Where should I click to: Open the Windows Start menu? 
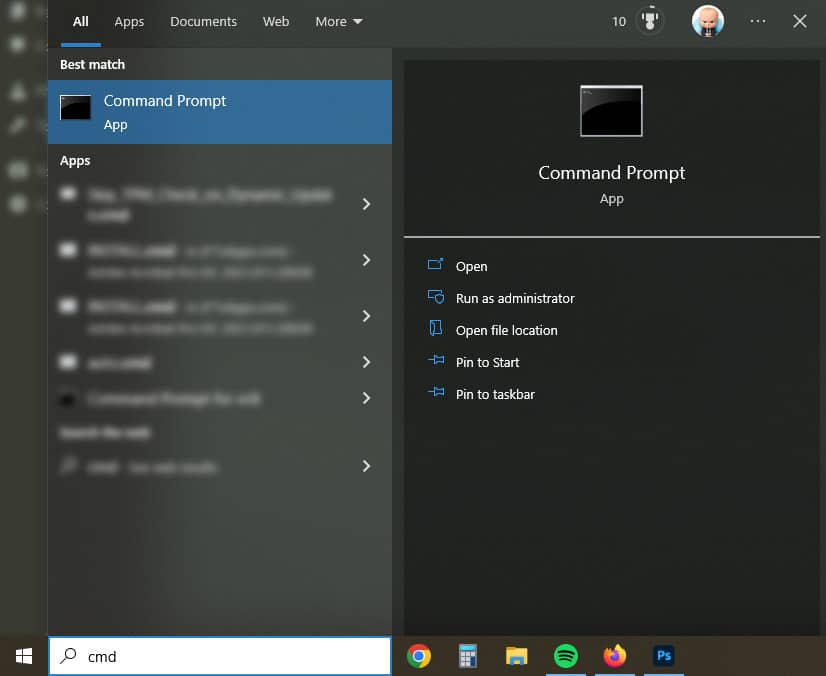pos(22,656)
